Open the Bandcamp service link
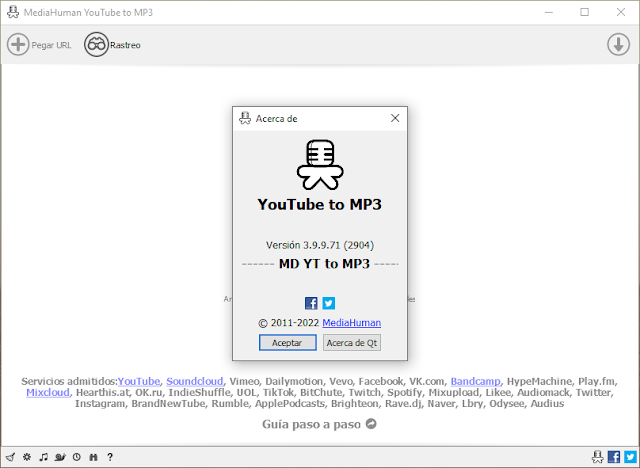640x468 pixels. (475, 381)
